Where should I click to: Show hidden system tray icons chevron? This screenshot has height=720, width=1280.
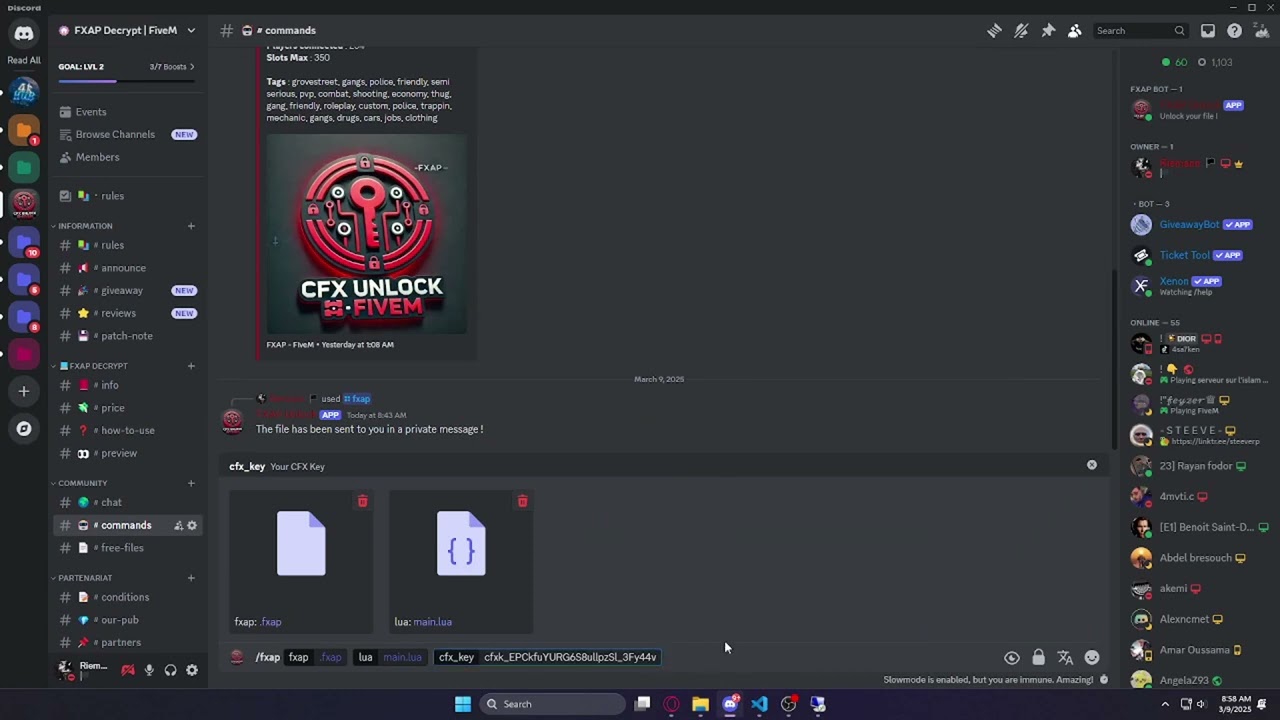point(1165,704)
